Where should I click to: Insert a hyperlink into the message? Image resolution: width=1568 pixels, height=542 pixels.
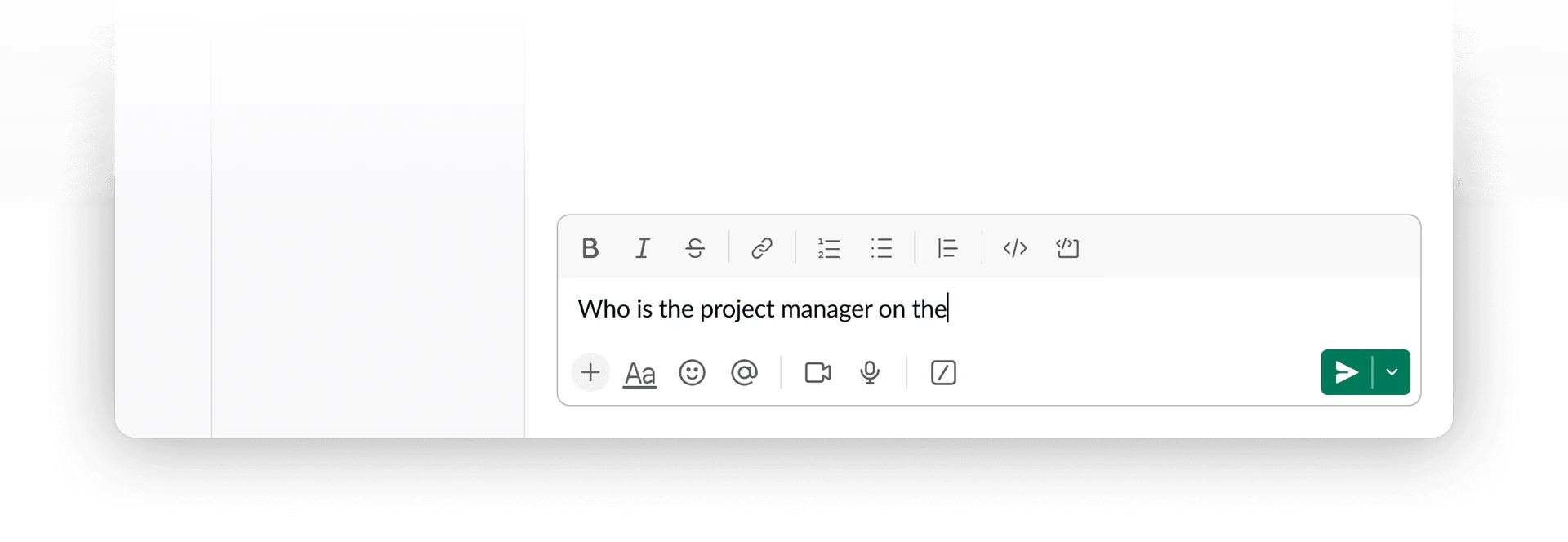coord(761,248)
